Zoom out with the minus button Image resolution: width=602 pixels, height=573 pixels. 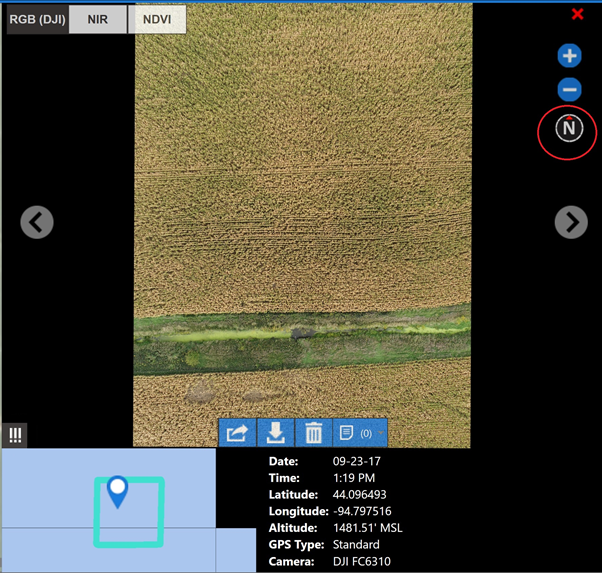tap(569, 90)
